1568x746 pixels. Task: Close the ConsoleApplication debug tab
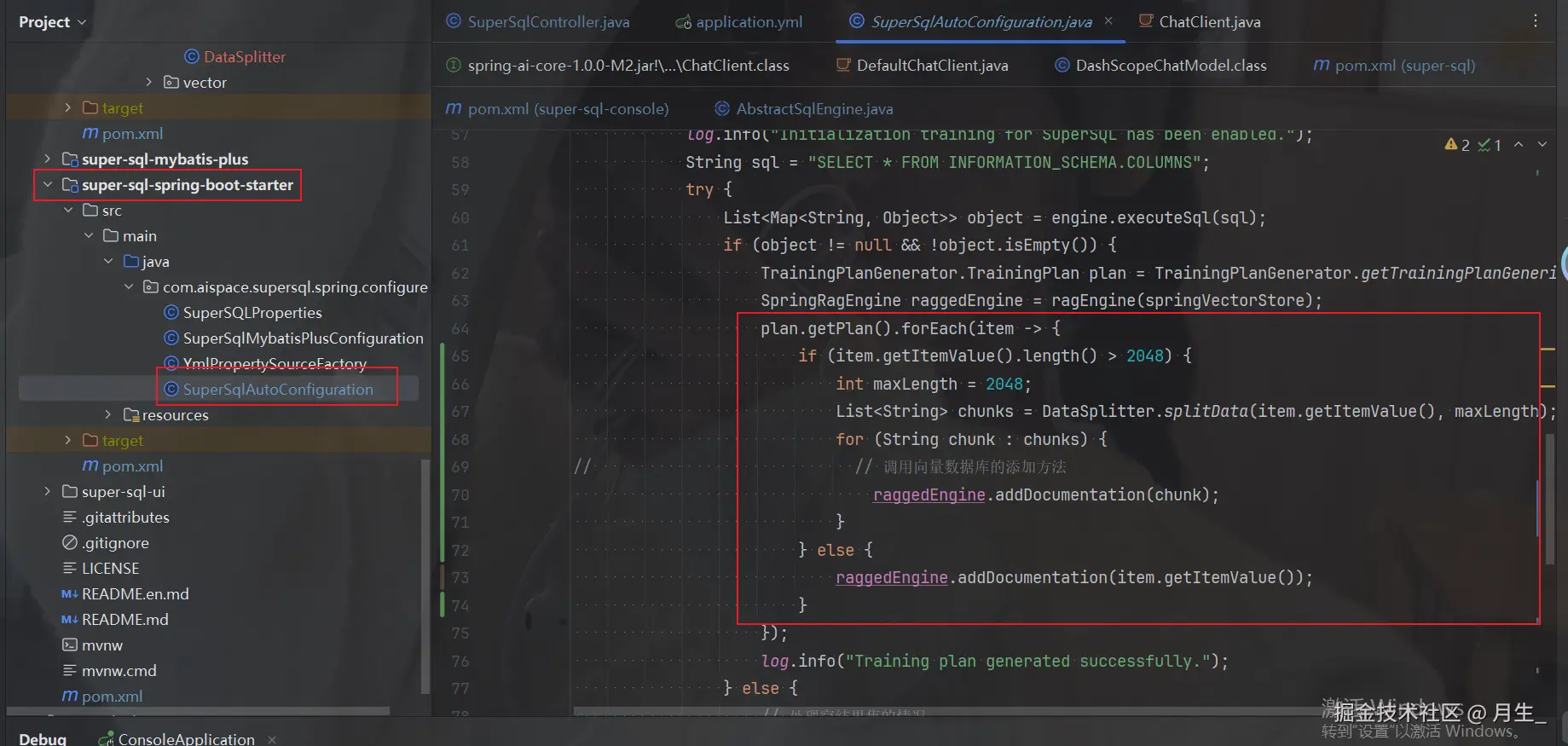272,739
